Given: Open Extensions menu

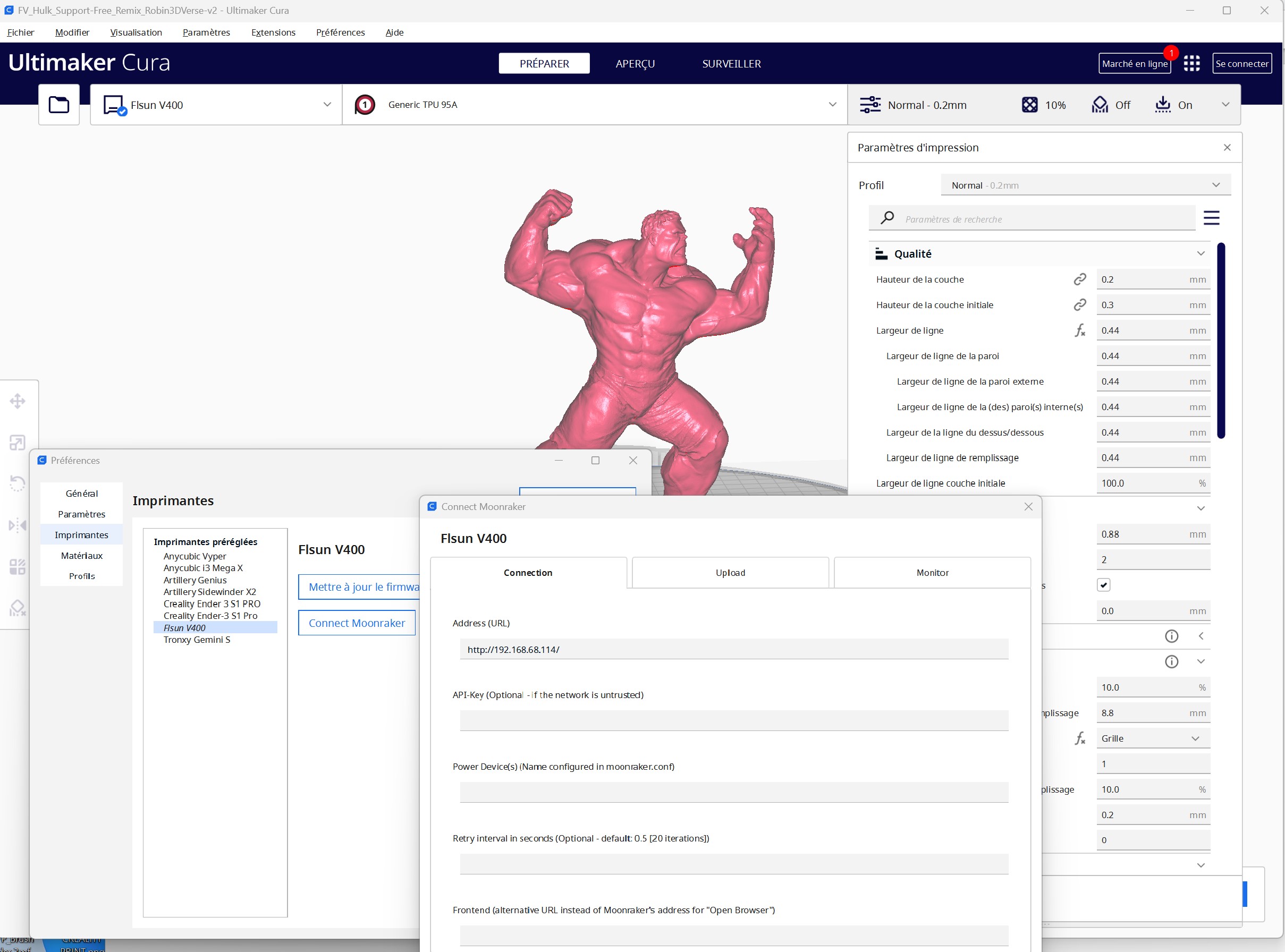Looking at the screenshot, I should tap(273, 32).
